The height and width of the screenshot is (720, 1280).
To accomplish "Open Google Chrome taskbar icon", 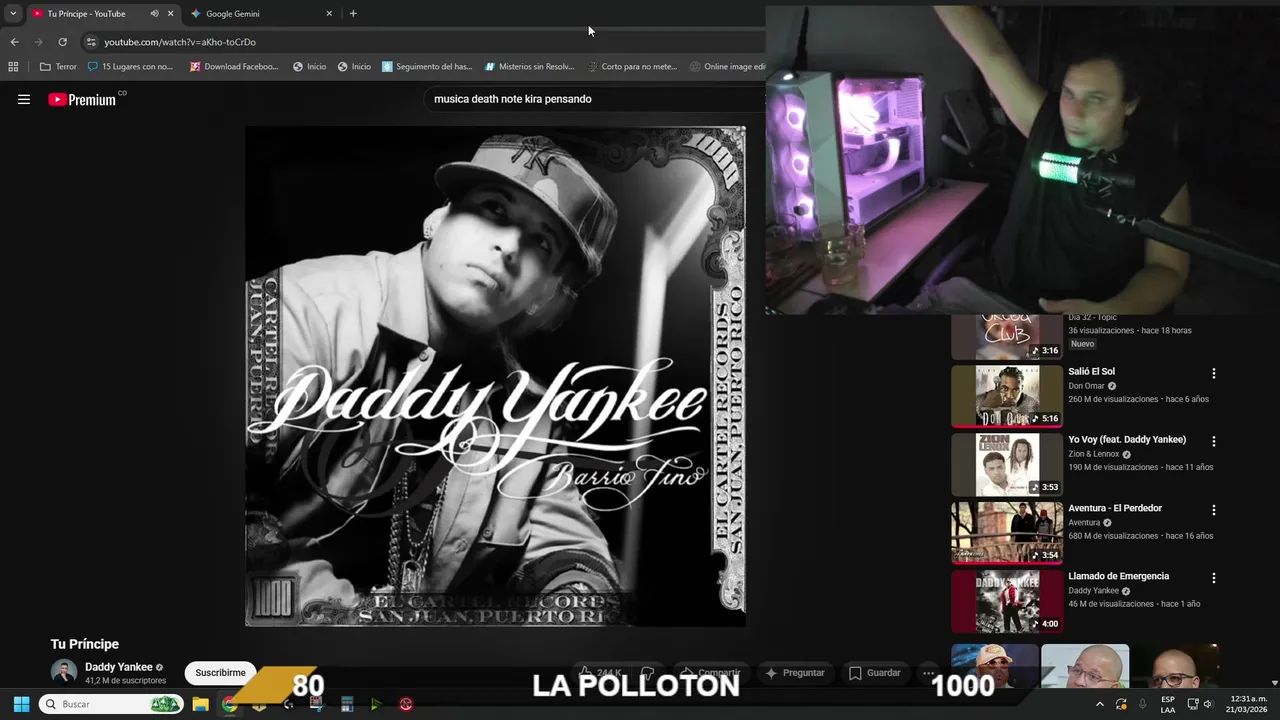I will (229, 704).
